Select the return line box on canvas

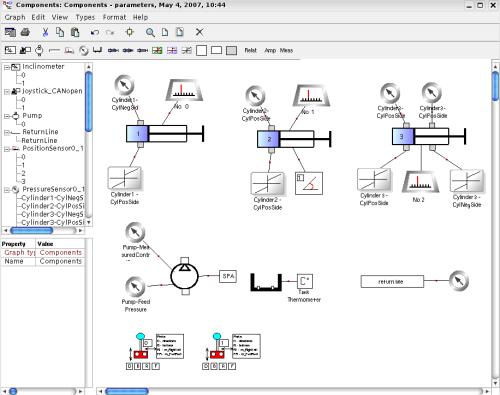pos(392,282)
